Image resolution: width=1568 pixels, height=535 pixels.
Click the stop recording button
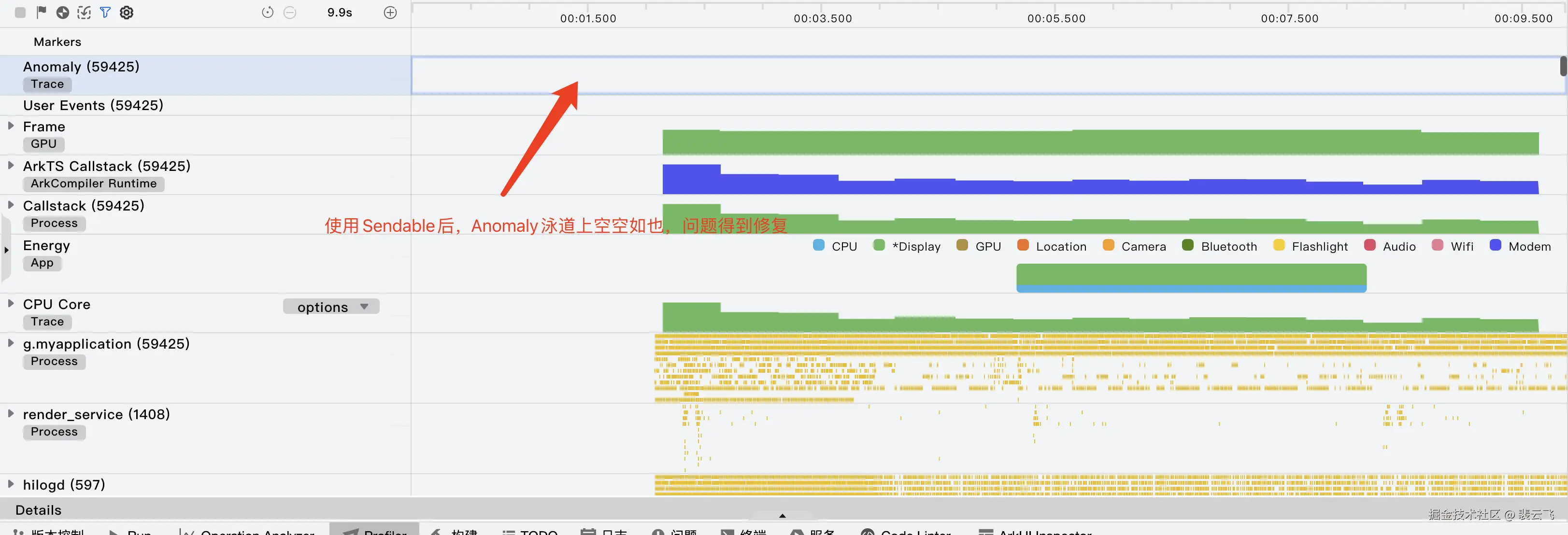pos(20,13)
